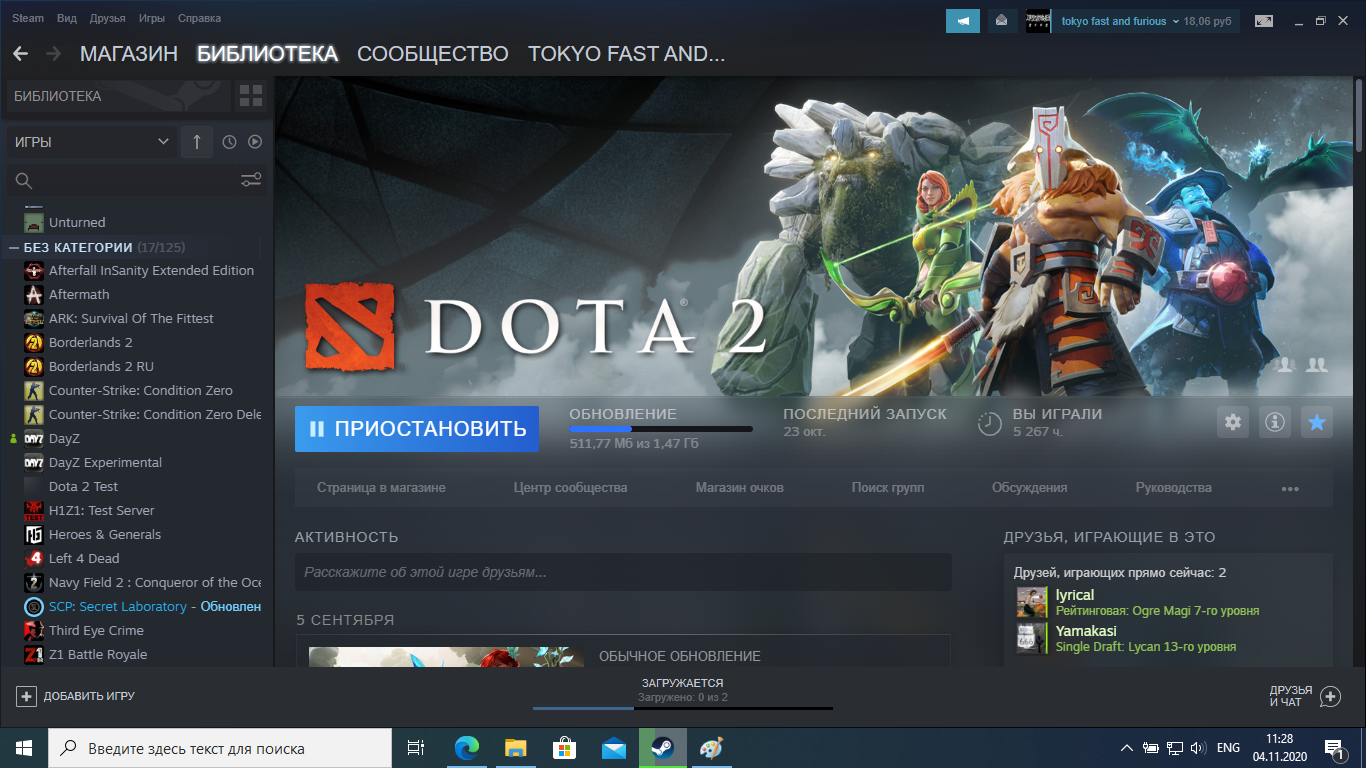The width and height of the screenshot is (1366, 768).
Task: Click the library search field
Action: coord(122,181)
